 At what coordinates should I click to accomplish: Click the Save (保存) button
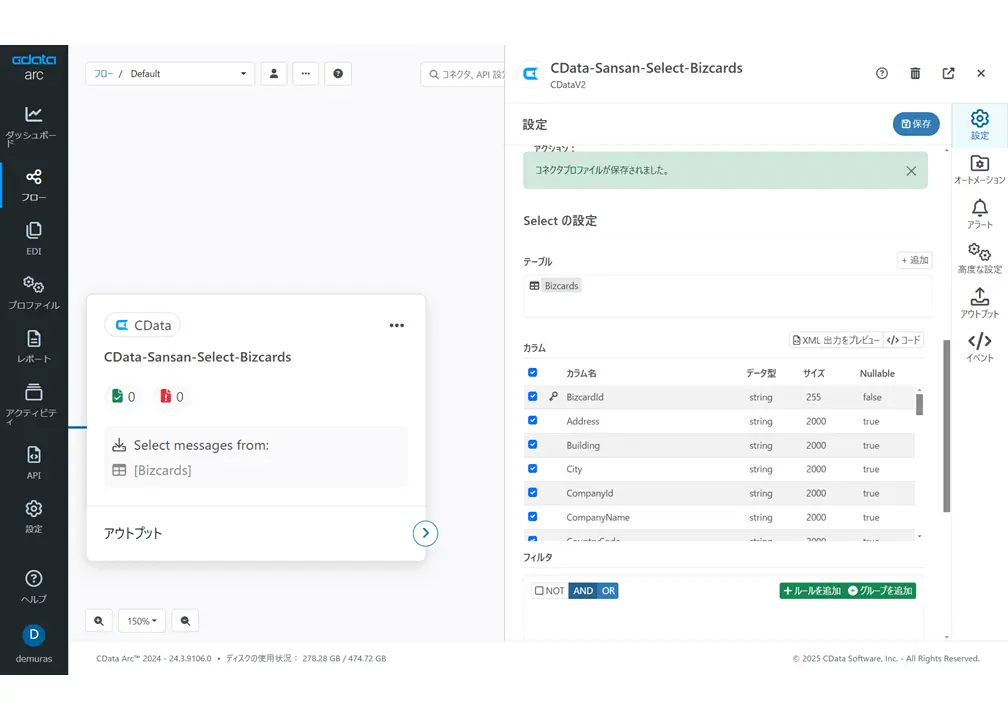916,124
